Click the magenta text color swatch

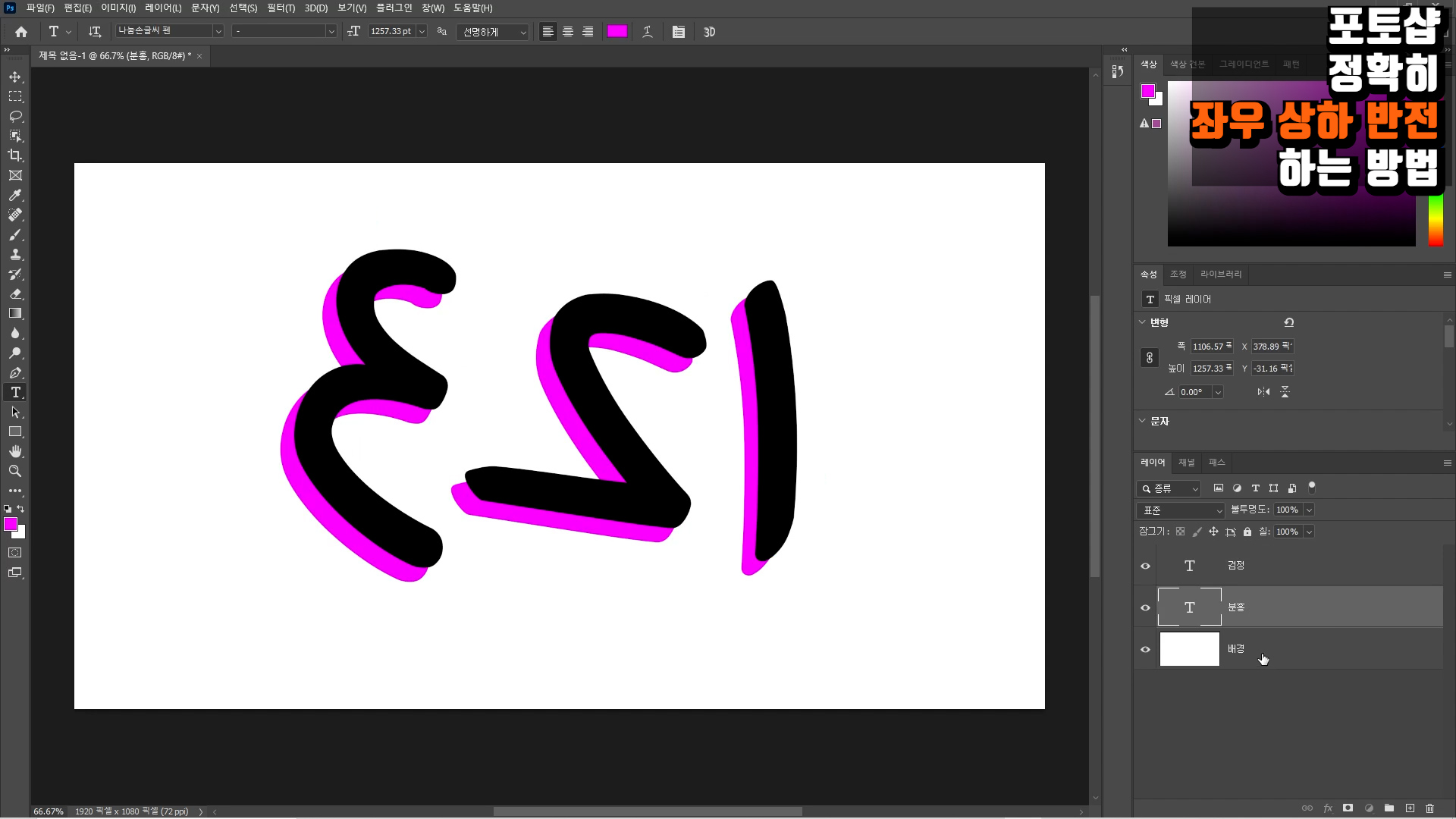(x=617, y=31)
